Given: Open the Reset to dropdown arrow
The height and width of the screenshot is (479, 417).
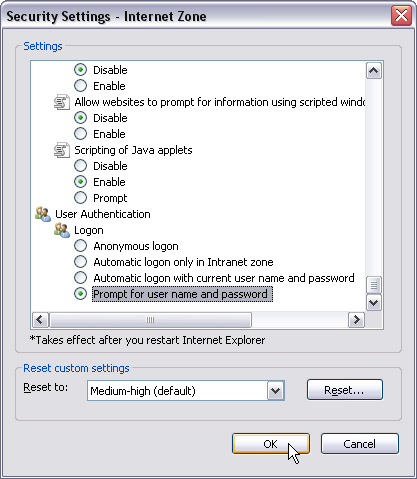Looking at the screenshot, I should (x=276, y=391).
